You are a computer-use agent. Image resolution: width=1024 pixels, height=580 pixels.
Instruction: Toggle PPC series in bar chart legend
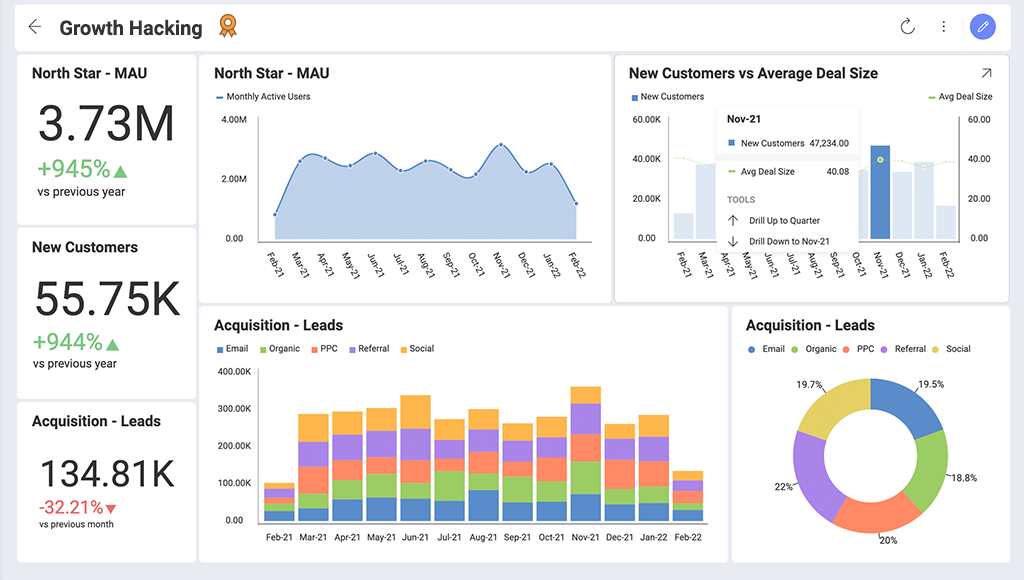click(x=328, y=349)
